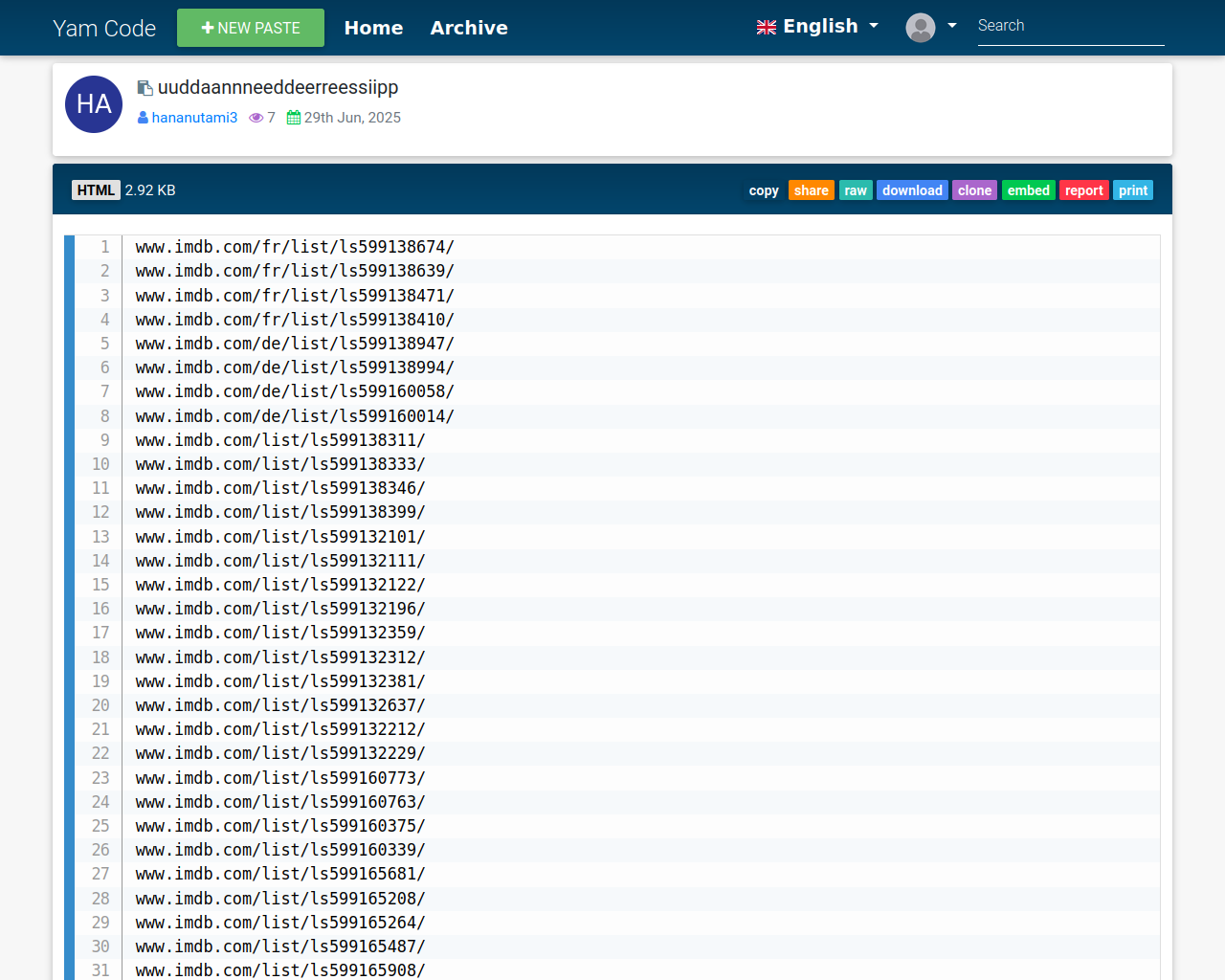This screenshot has height=980, width=1225.
Task: Select line www.imdb.com/de/list/ls599138947/
Action: point(295,344)
